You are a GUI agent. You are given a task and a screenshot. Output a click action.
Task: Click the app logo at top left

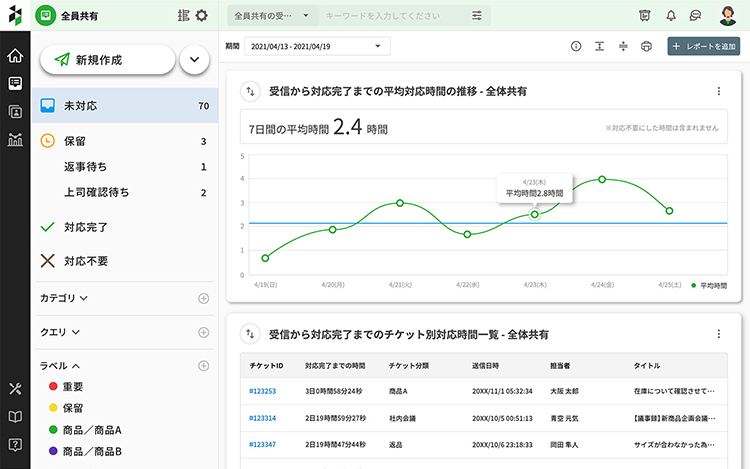click(15, 15)
